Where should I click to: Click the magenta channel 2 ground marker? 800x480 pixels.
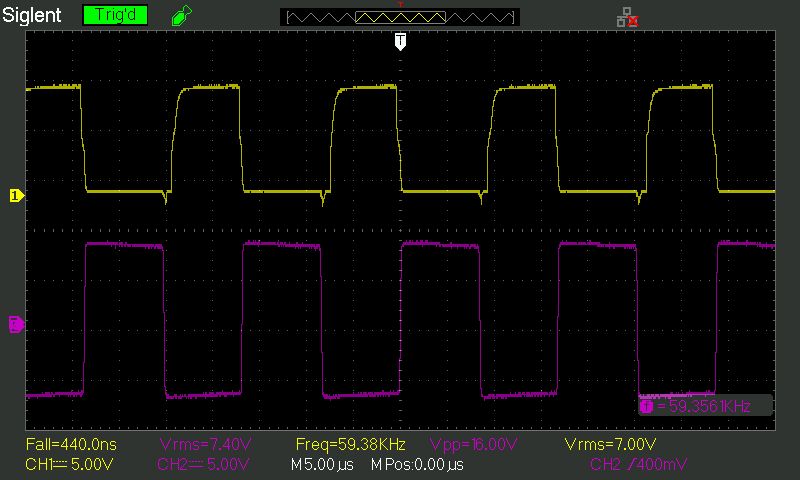[16, 324]
